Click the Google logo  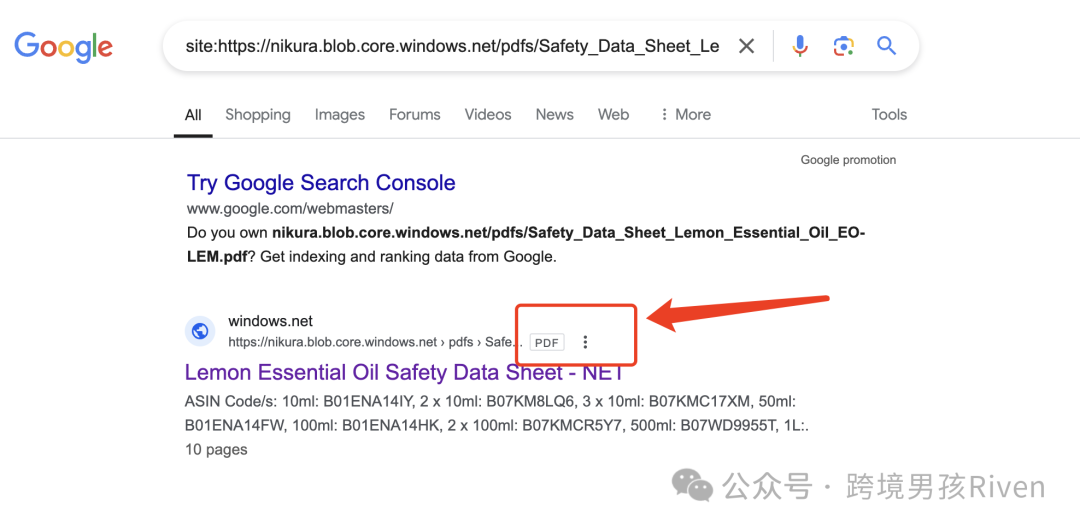pyautogui.click(x=63, y=48)
